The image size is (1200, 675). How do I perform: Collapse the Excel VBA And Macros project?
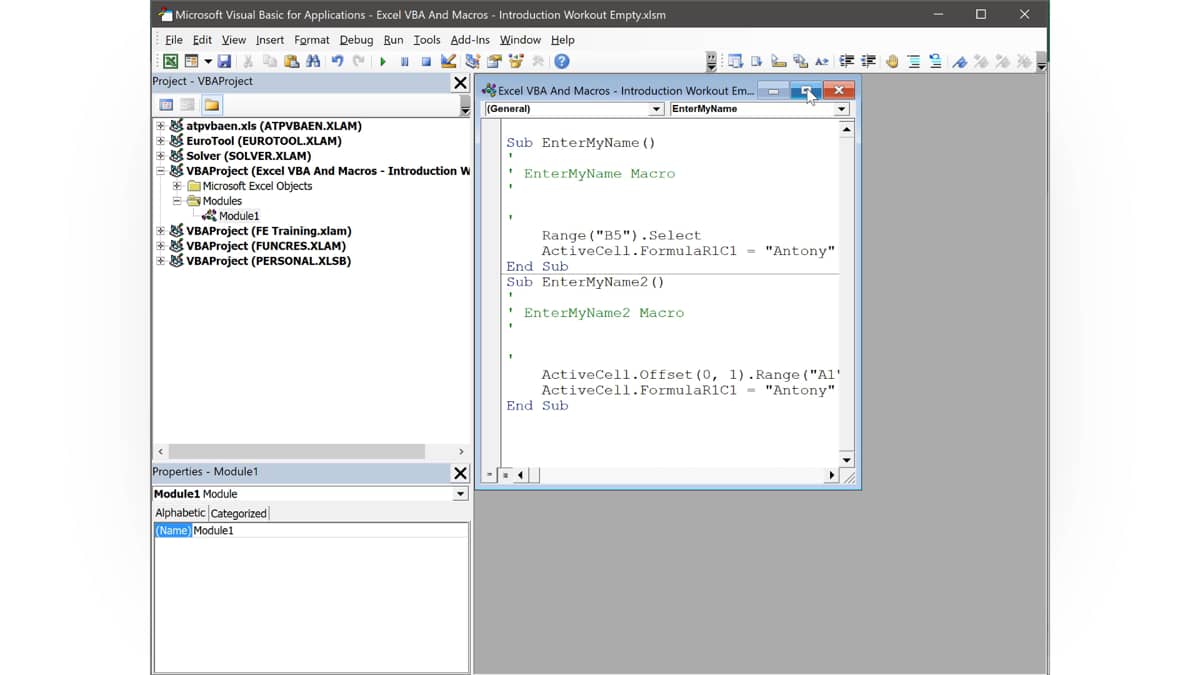[x=160, y=171]
